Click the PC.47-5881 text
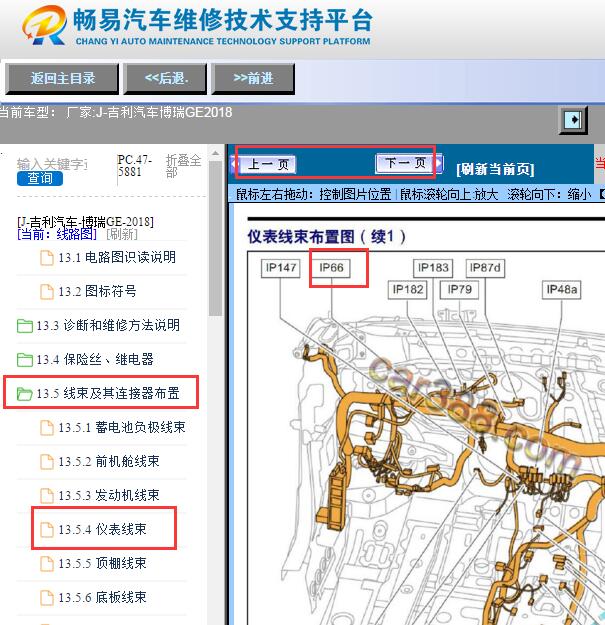 [134, 166]
